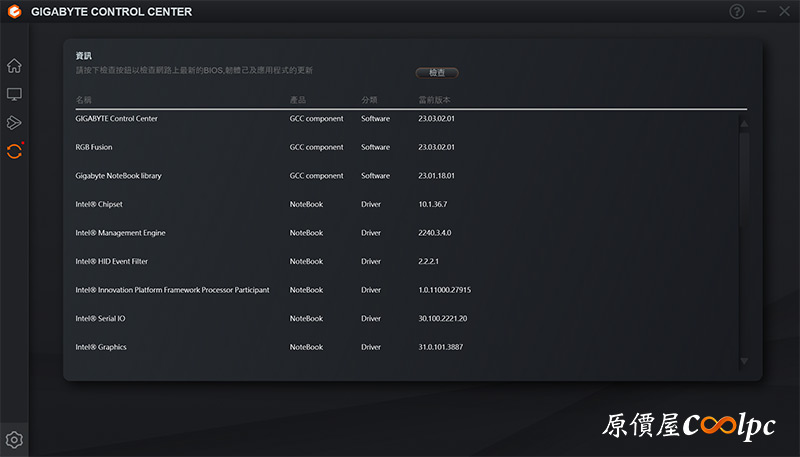This screenshot has height=457, width=800.
Task: Click the 檢查 check updates button
Action: click(437, 73)
